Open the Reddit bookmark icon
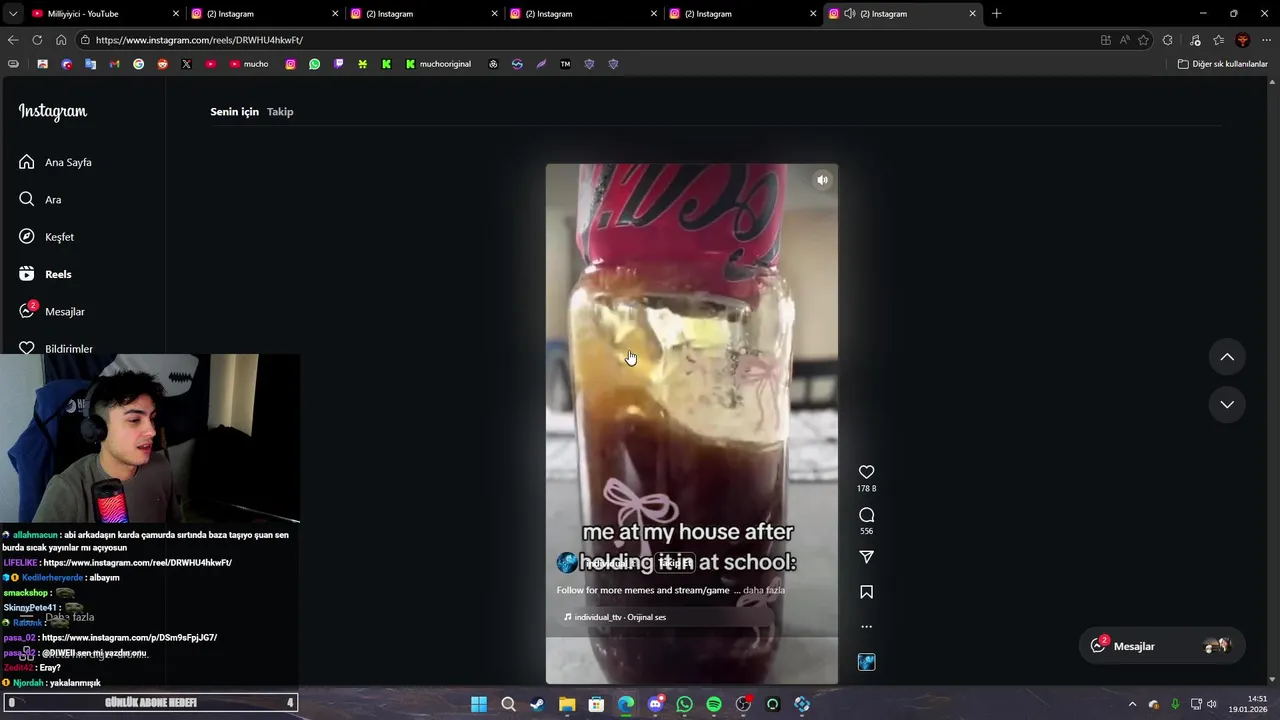This screenshot has height=720, width=1280. tap(163, 64)
